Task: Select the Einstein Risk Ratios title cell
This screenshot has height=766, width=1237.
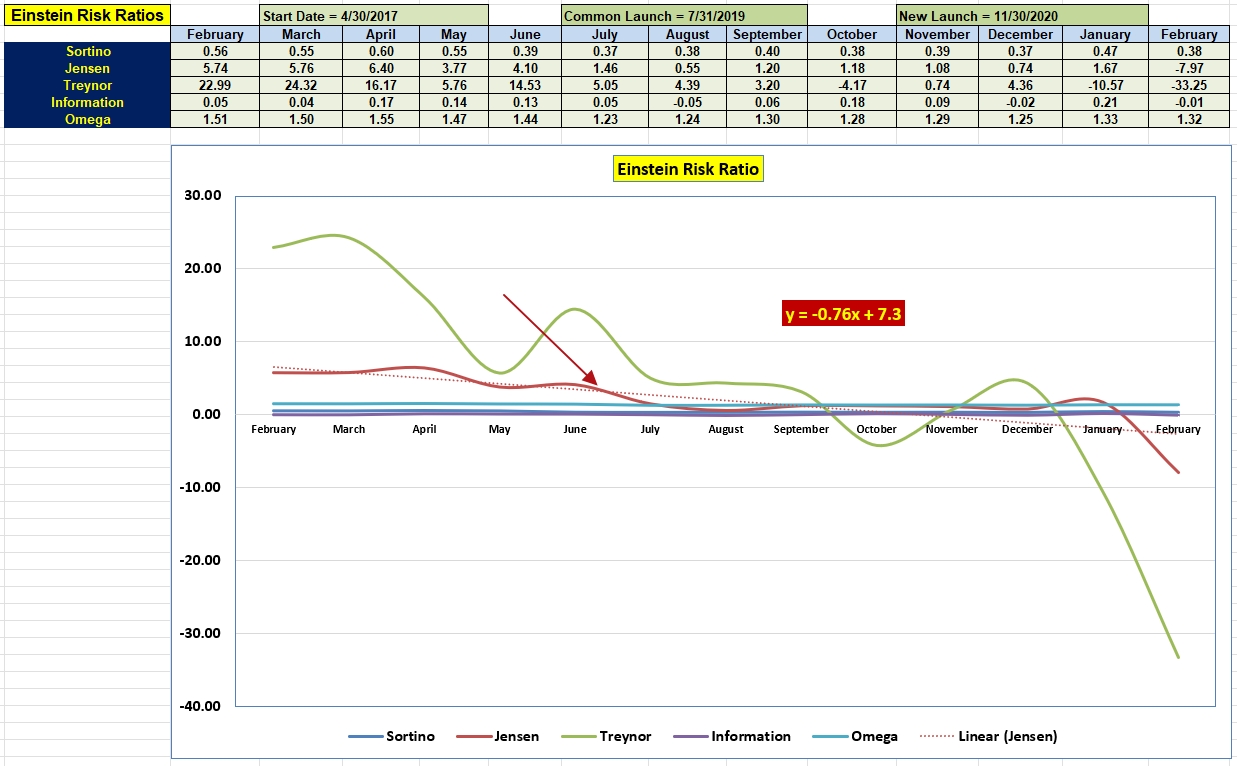Action: tap(87, 15)
